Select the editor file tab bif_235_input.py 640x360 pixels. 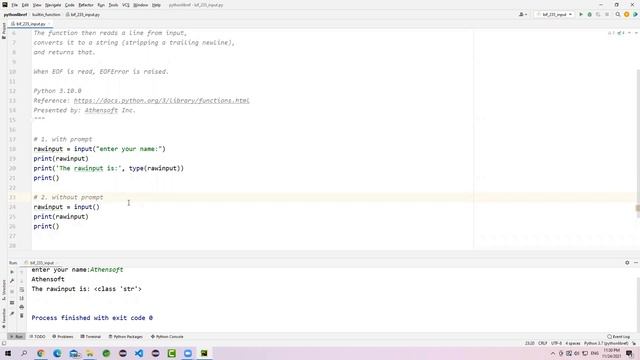point(29,24)
